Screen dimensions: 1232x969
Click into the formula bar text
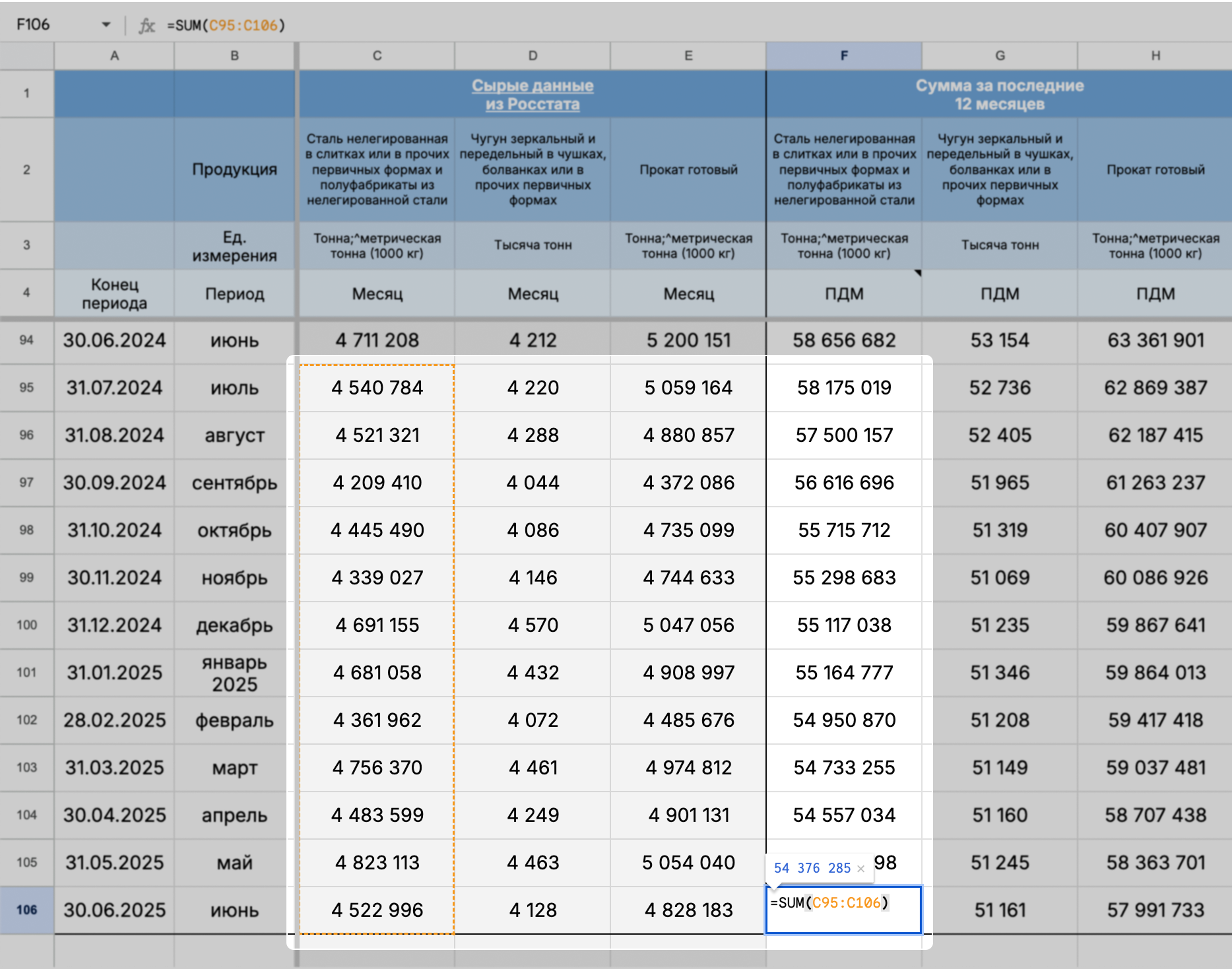(x=396, y=25)
